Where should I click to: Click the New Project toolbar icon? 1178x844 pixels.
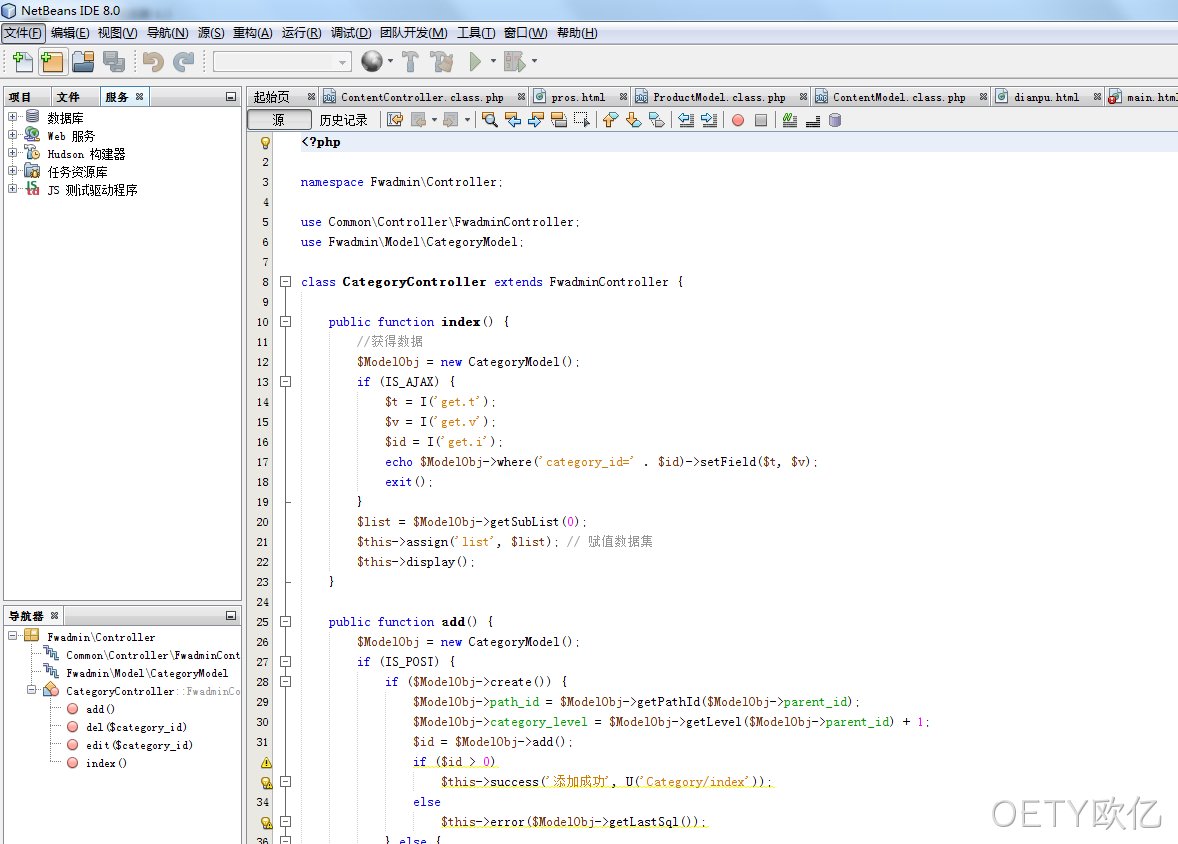click(x=53, y=61)
